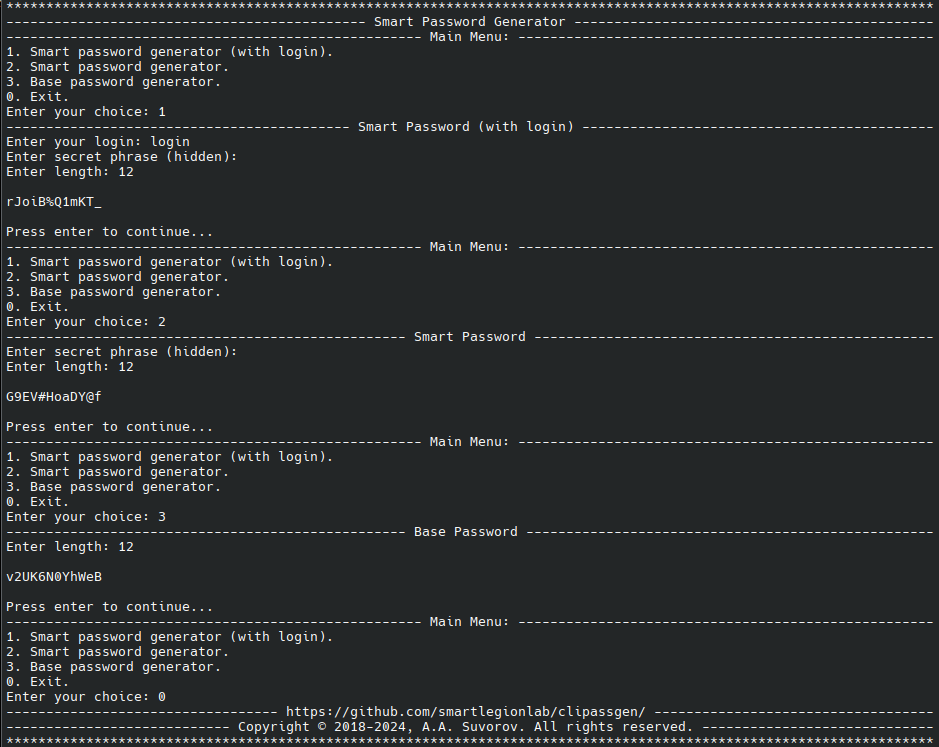The image size is (939, 747).
Task: Click the Smart Password Generator title
Action: point(469,22)
